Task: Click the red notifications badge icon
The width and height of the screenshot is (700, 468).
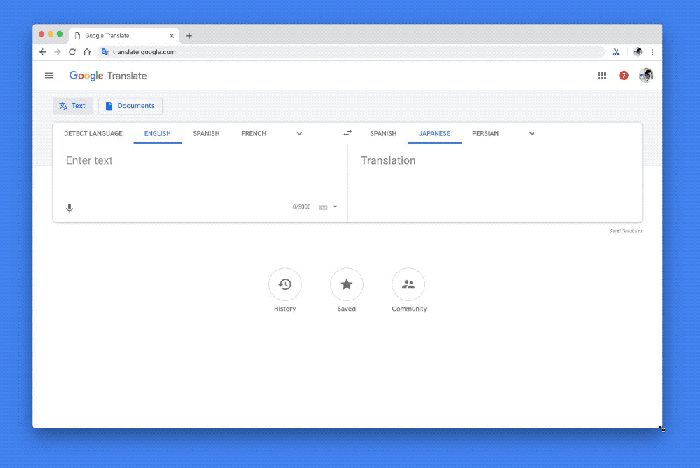Action: pyautogui.click(x=624, y=75)
